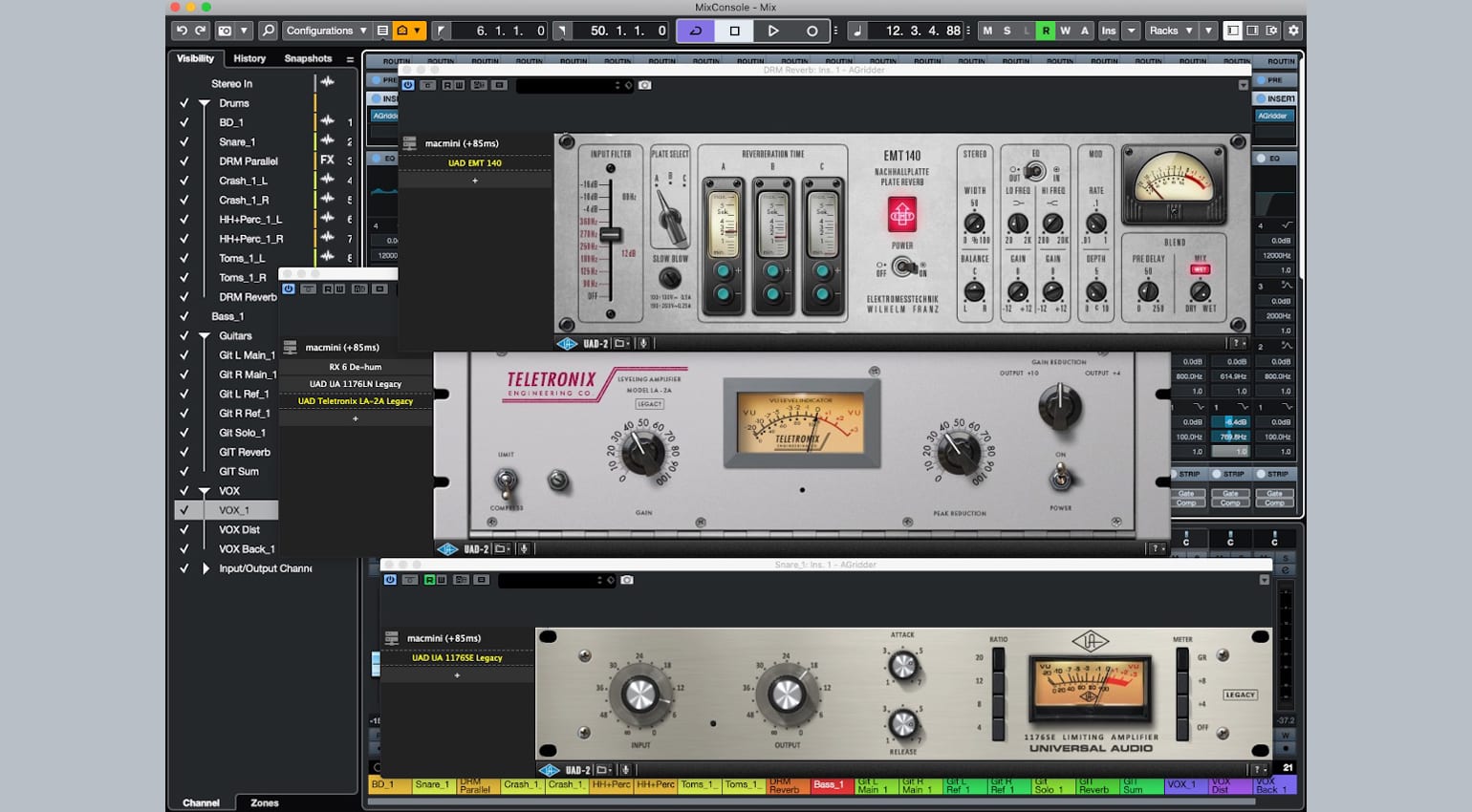The height and width of the screenshot is (812, 1472).
Task: Click the M mute-all button in the toolbar
Action: click(987, 31)
